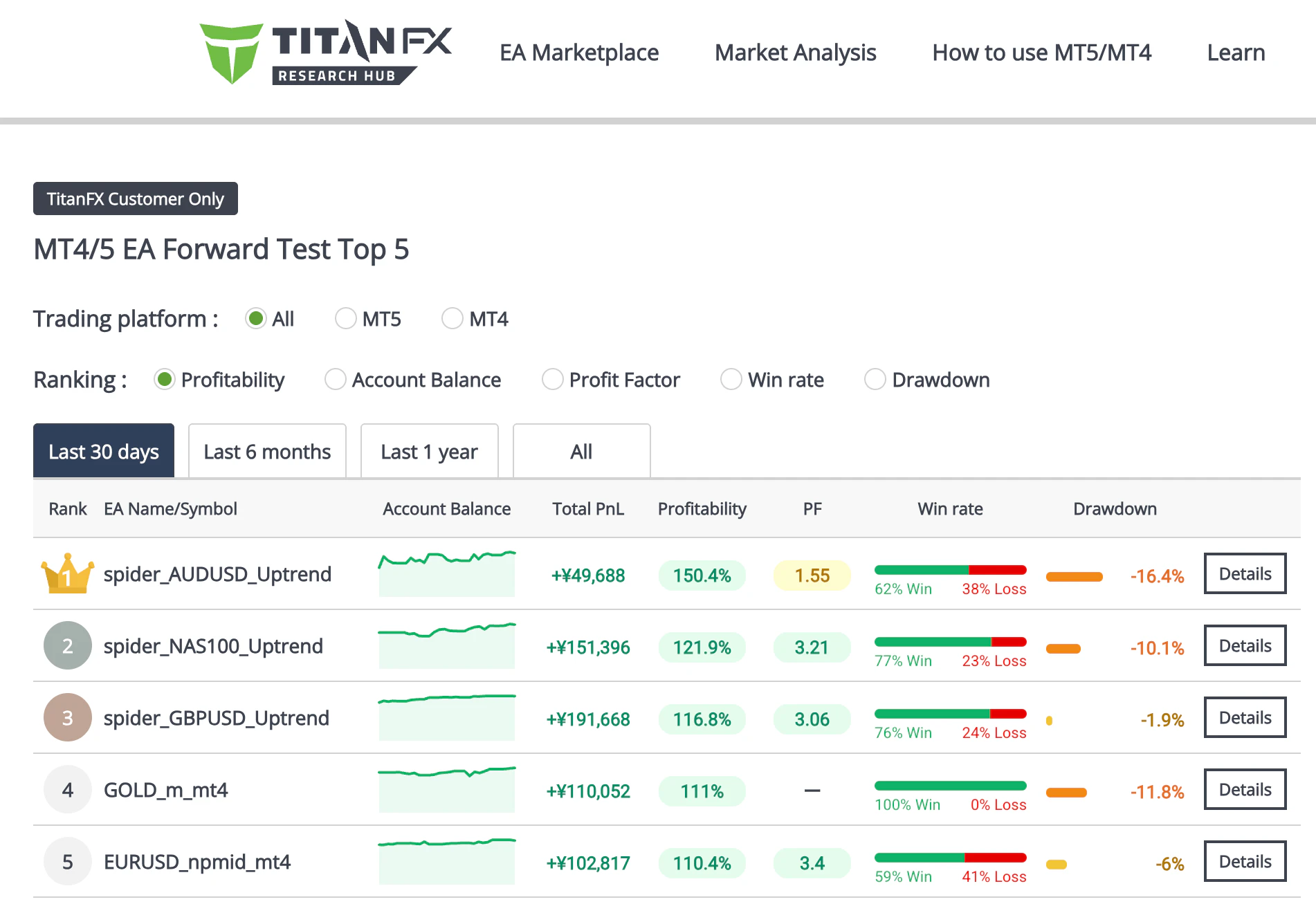Choose Win rate ranking option

pos(731,380)
